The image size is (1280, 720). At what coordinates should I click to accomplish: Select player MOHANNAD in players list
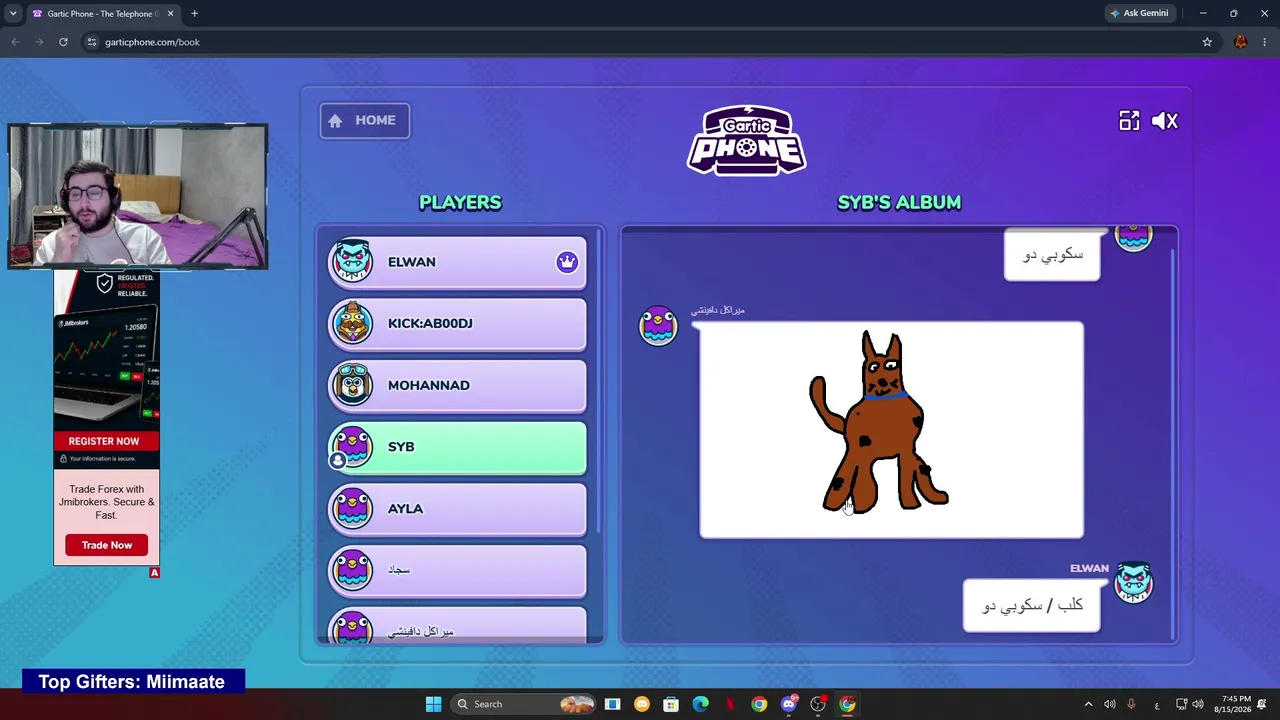click(458, 386)
